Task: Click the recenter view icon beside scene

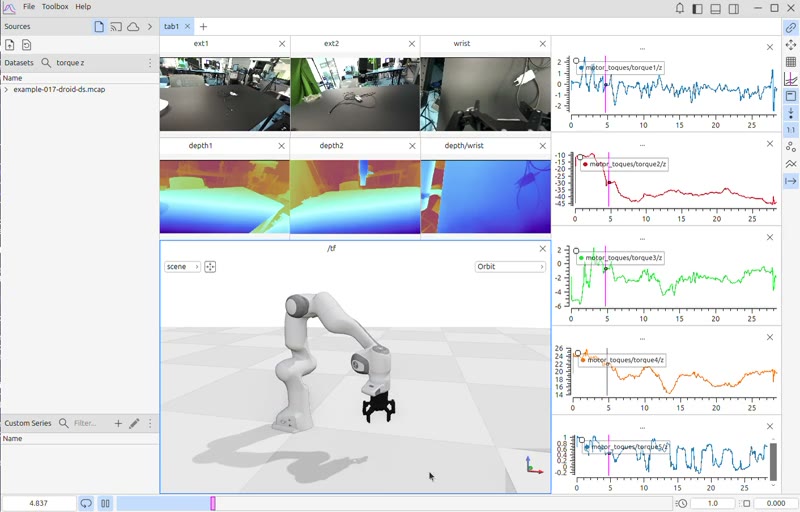Action: tap(210, 267)
